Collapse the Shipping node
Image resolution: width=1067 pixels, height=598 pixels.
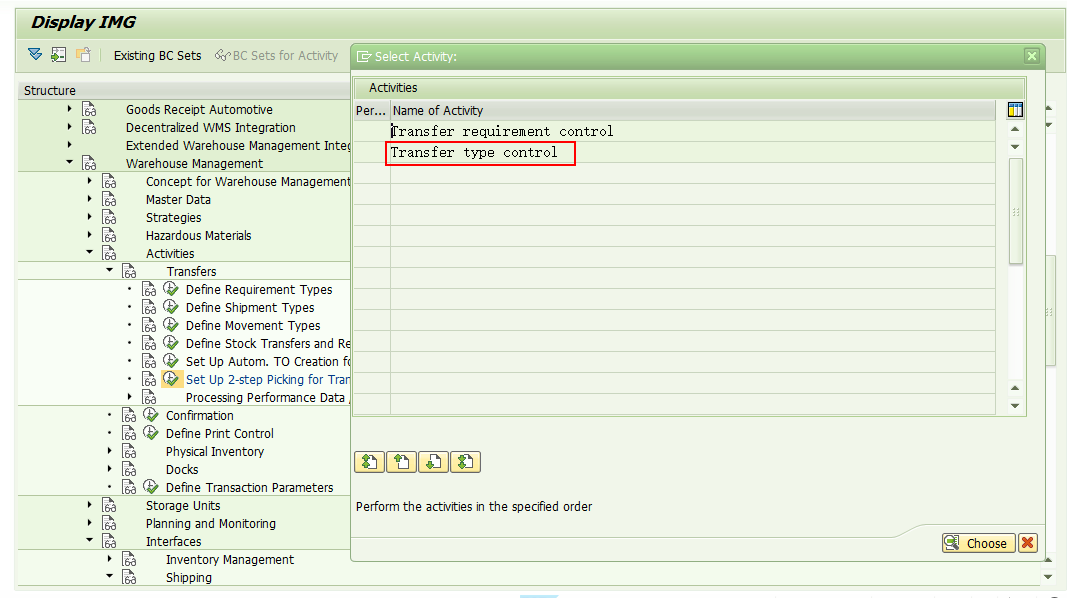110,576
